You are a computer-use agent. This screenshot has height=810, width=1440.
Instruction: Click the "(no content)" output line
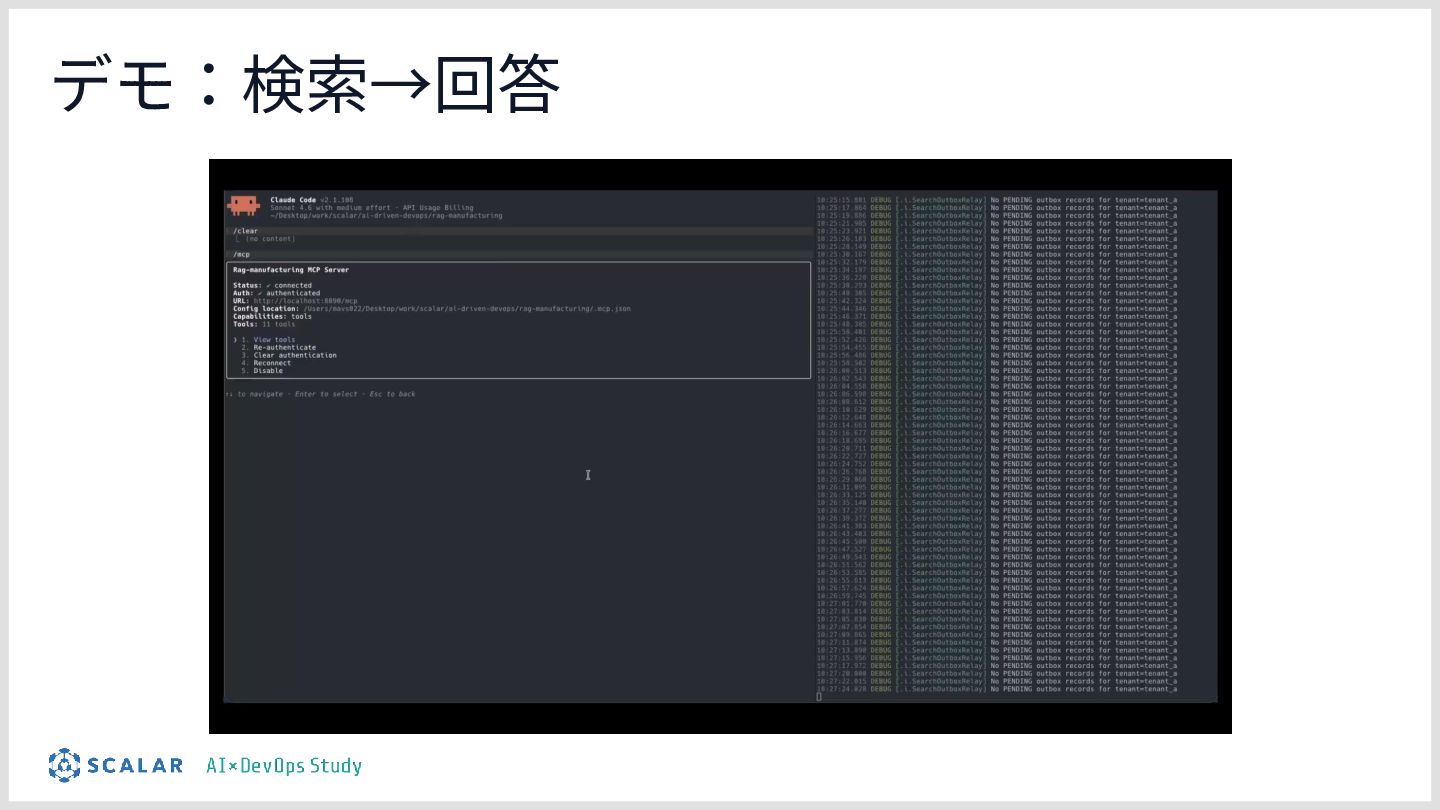pos(270,239)
